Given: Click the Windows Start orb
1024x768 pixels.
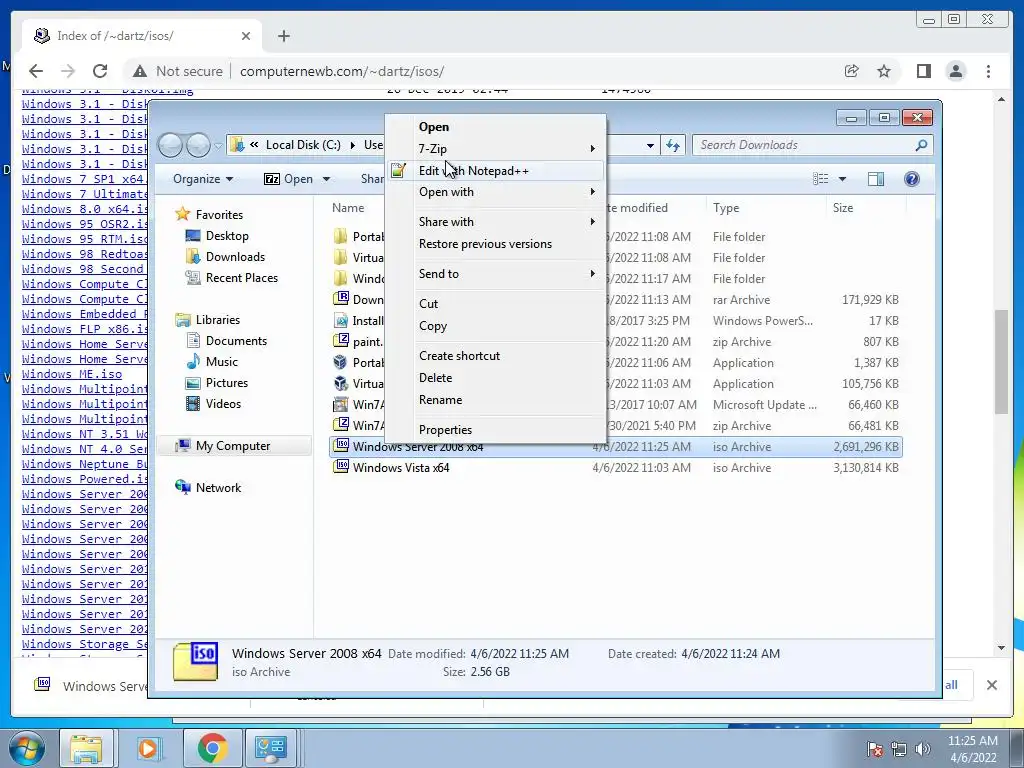Looking at the screenshot, I should [27, 748].
